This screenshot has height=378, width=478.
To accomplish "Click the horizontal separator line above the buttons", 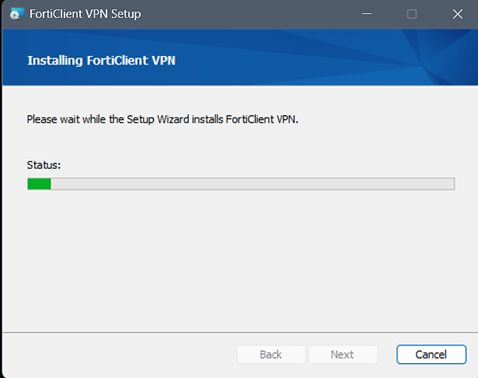I will click(x=240, y=332).
